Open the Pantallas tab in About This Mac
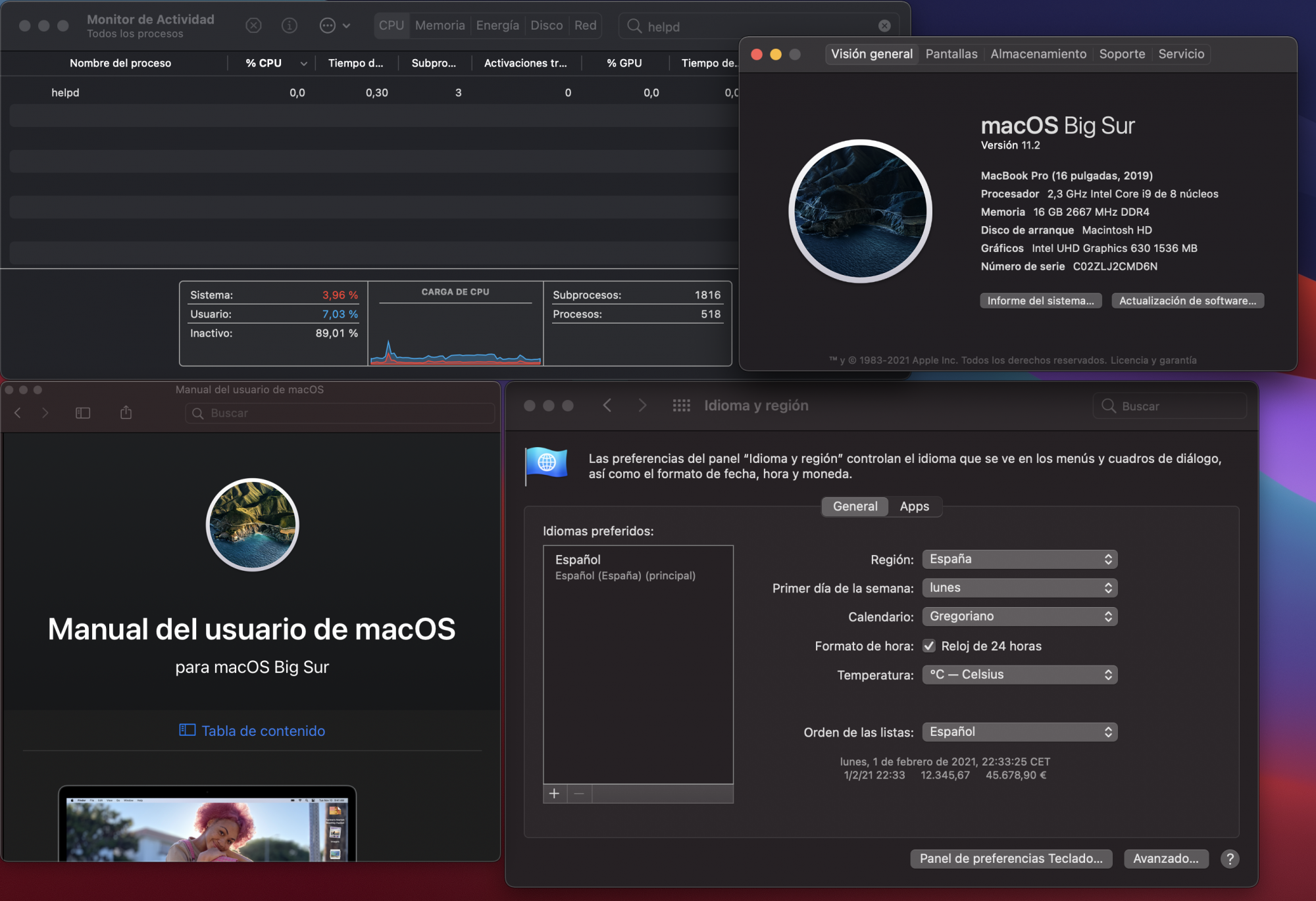The image size is (1316, 901). tap(951, 54)
